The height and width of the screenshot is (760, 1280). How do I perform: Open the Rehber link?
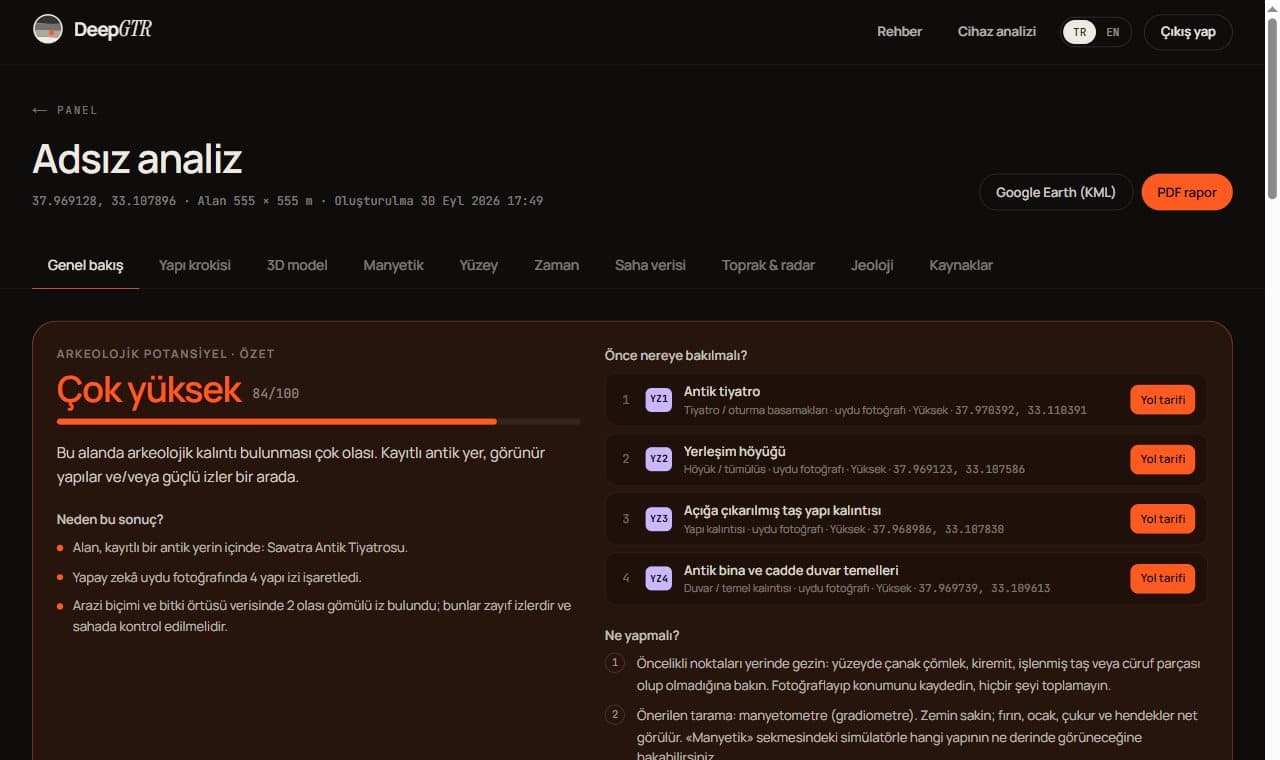(x=900, y=32)
